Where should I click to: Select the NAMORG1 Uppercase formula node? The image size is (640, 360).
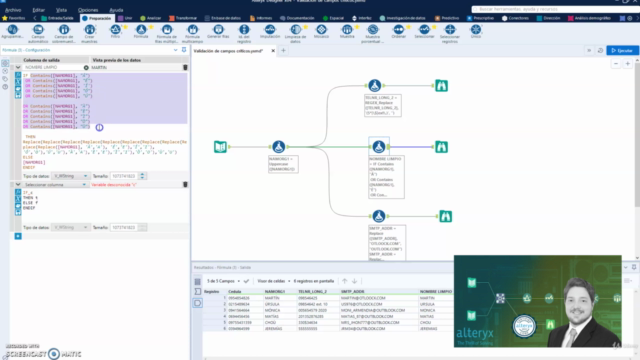279,147
